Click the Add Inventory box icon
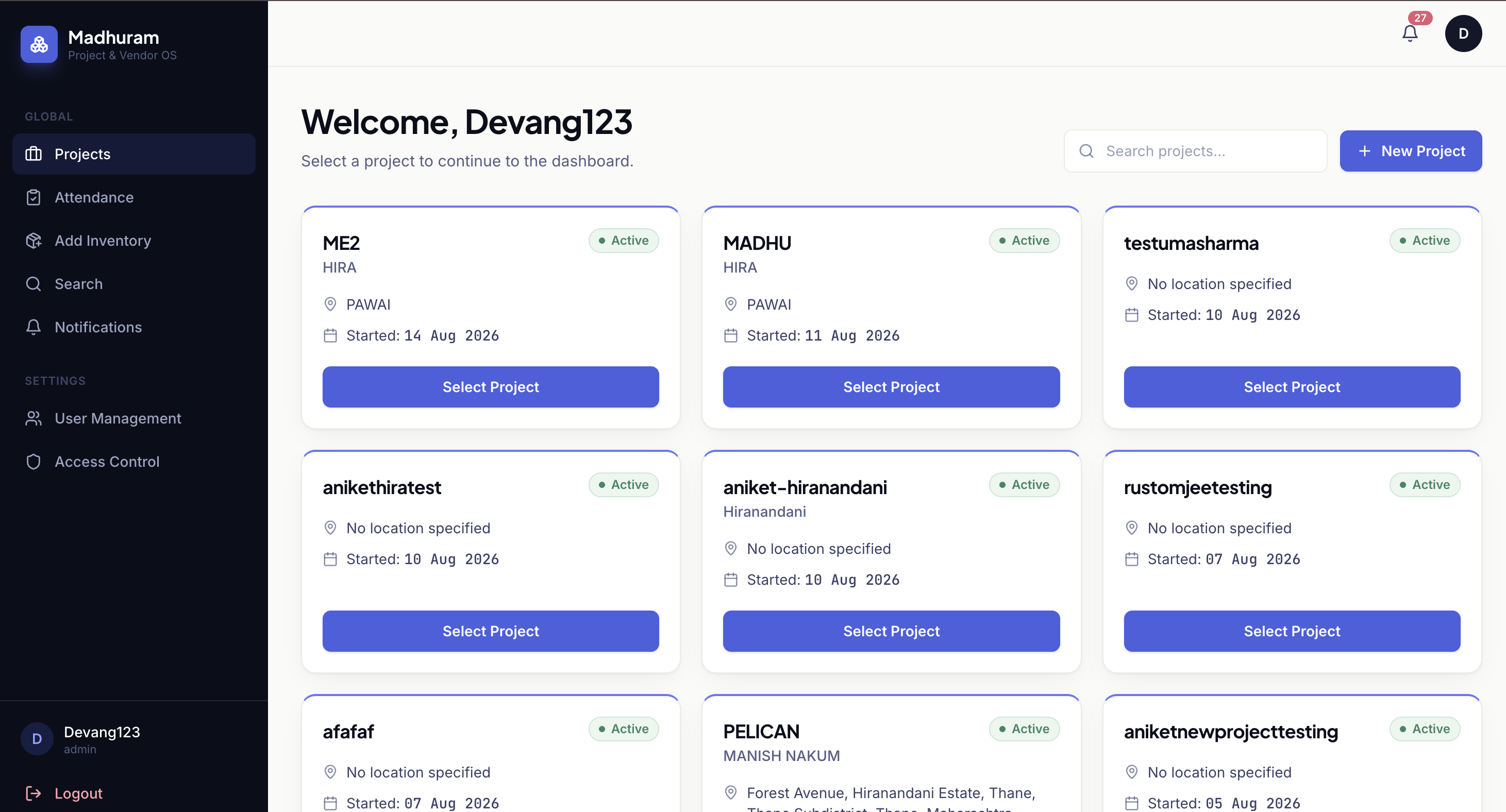Screen dimensions: 1506x812 click(34, 241)
